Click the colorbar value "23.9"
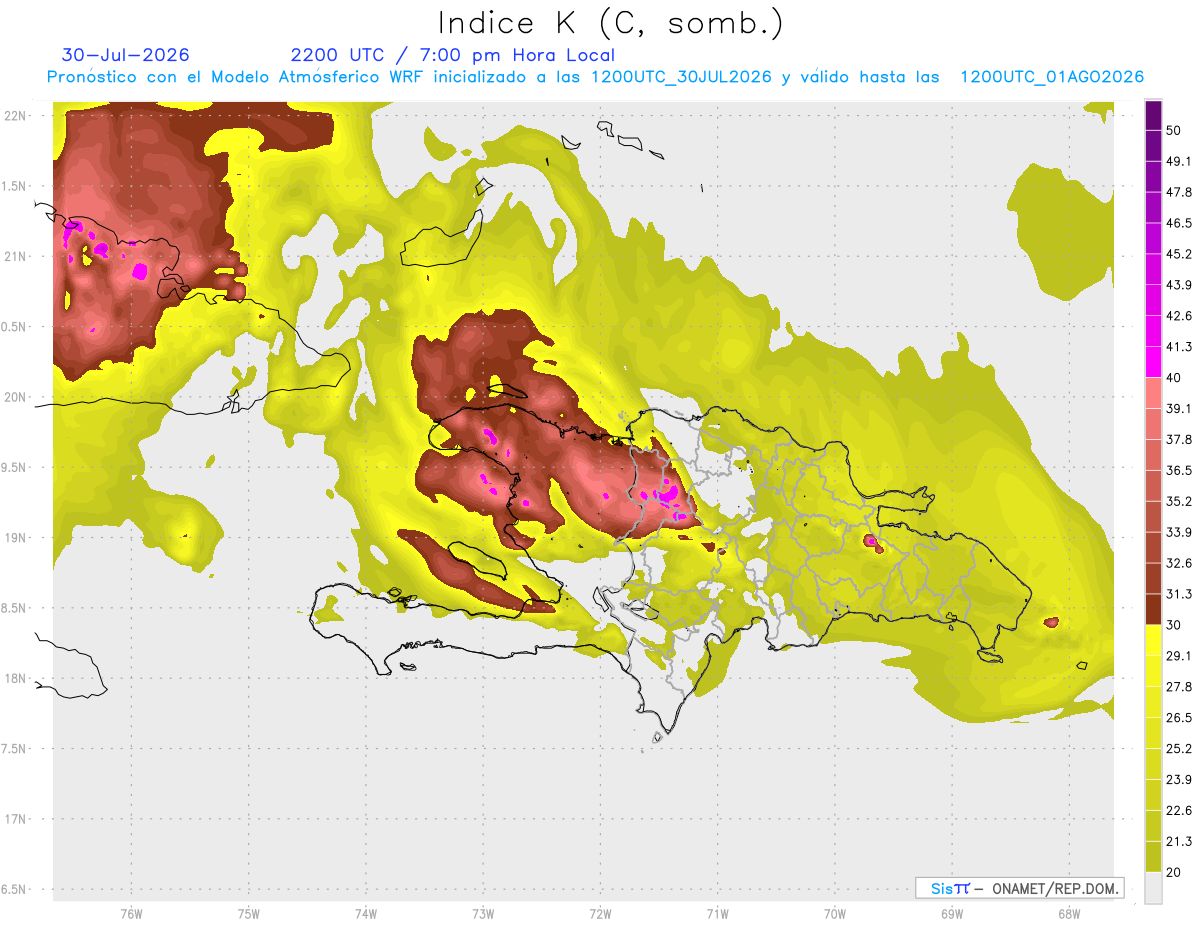This screenshot has width=1200, height=927. tap(1179, 779)
